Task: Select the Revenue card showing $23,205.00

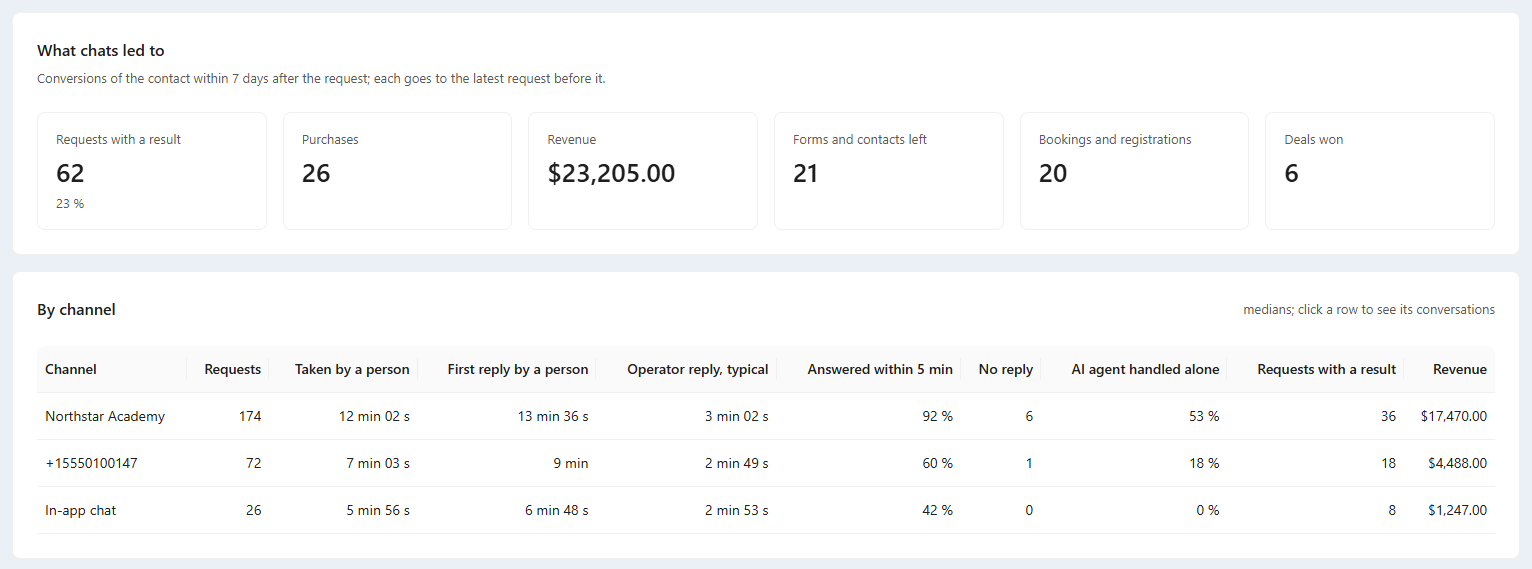Action: tap(643, 171)
